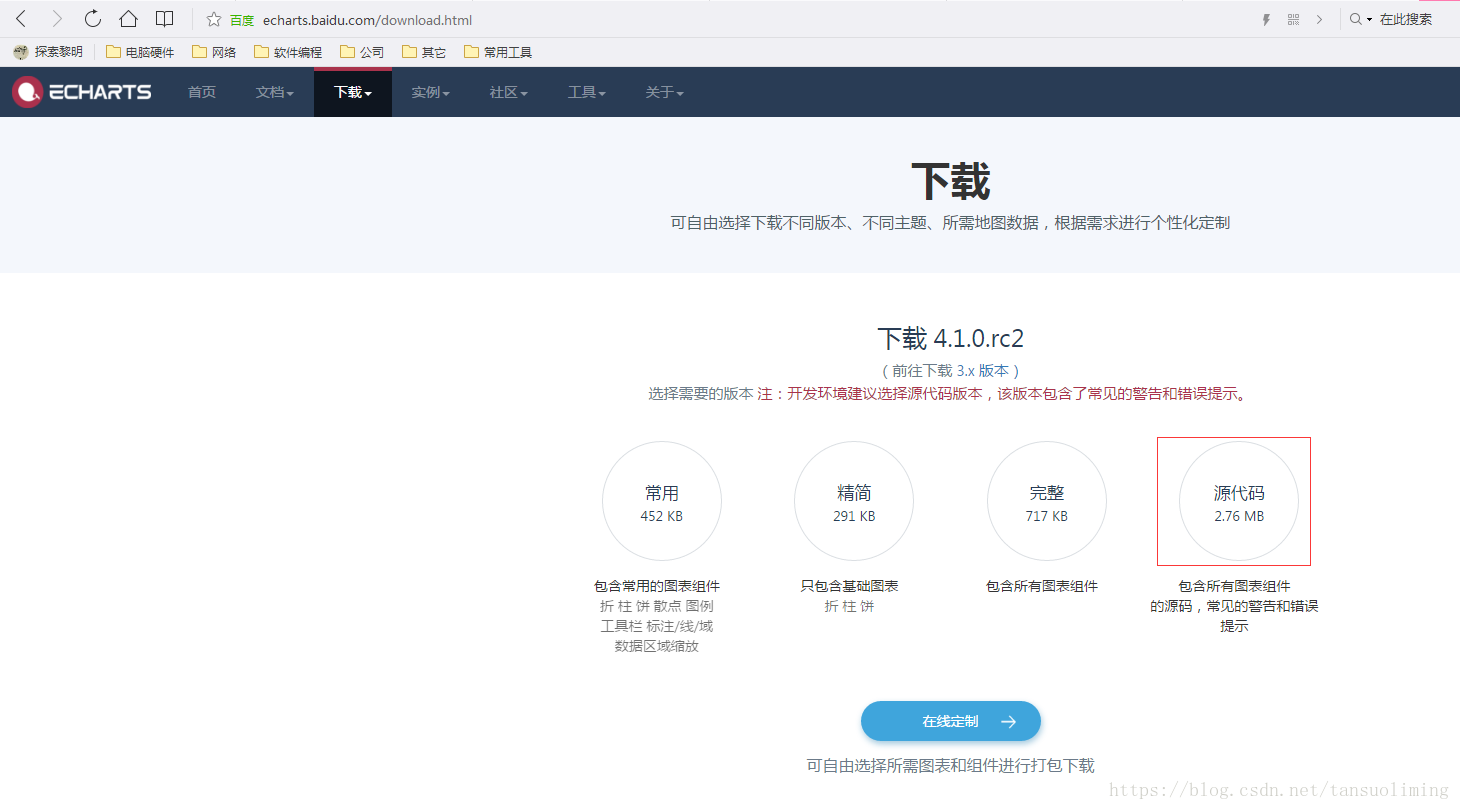Open the 探索黎明 bookmark
Image resolution: width=1460 pixels, height=810 pixels.
48,52
